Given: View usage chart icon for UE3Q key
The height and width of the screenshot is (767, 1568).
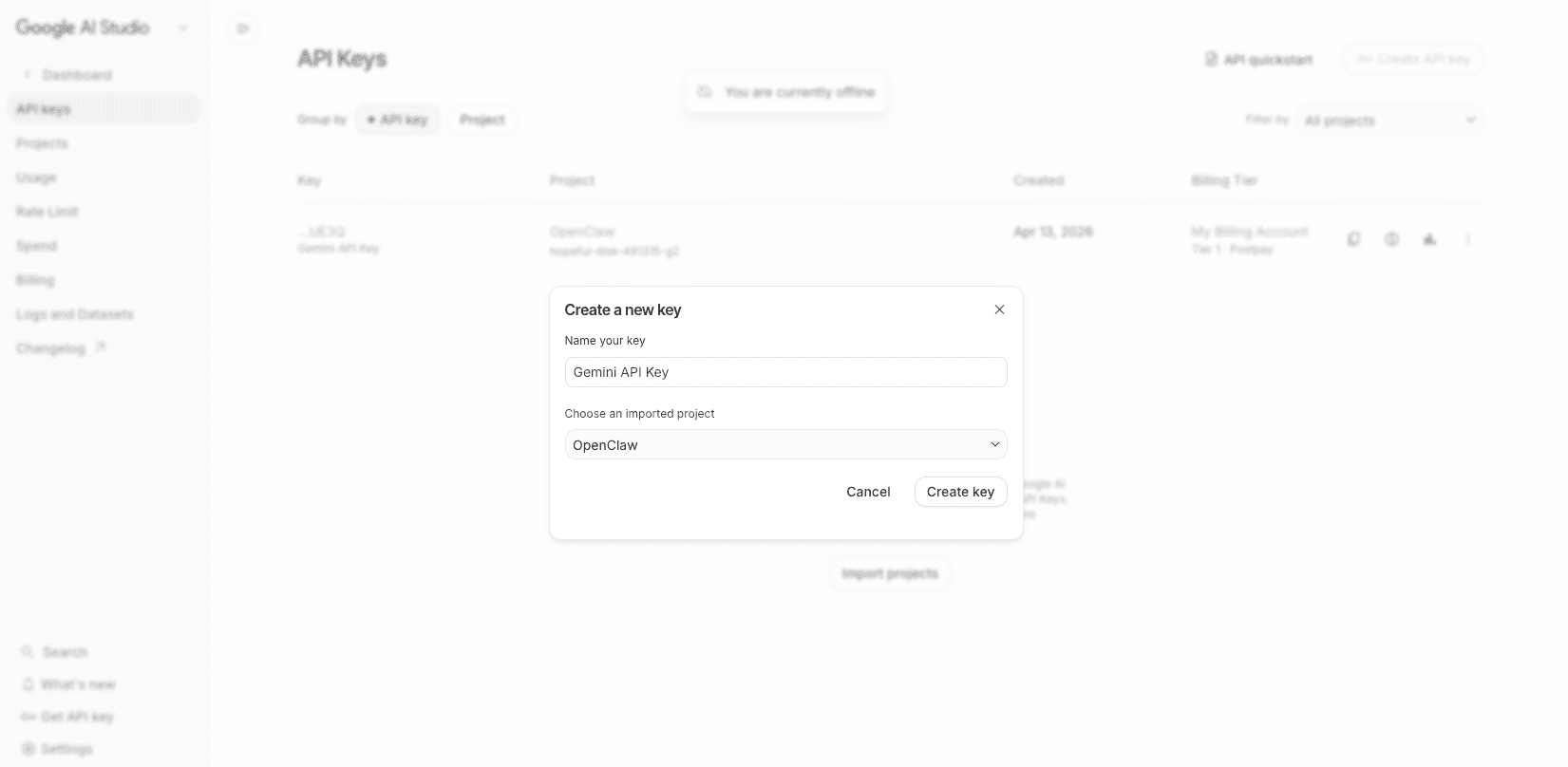Looking at the screenshot, I should tap(1429, 239).
